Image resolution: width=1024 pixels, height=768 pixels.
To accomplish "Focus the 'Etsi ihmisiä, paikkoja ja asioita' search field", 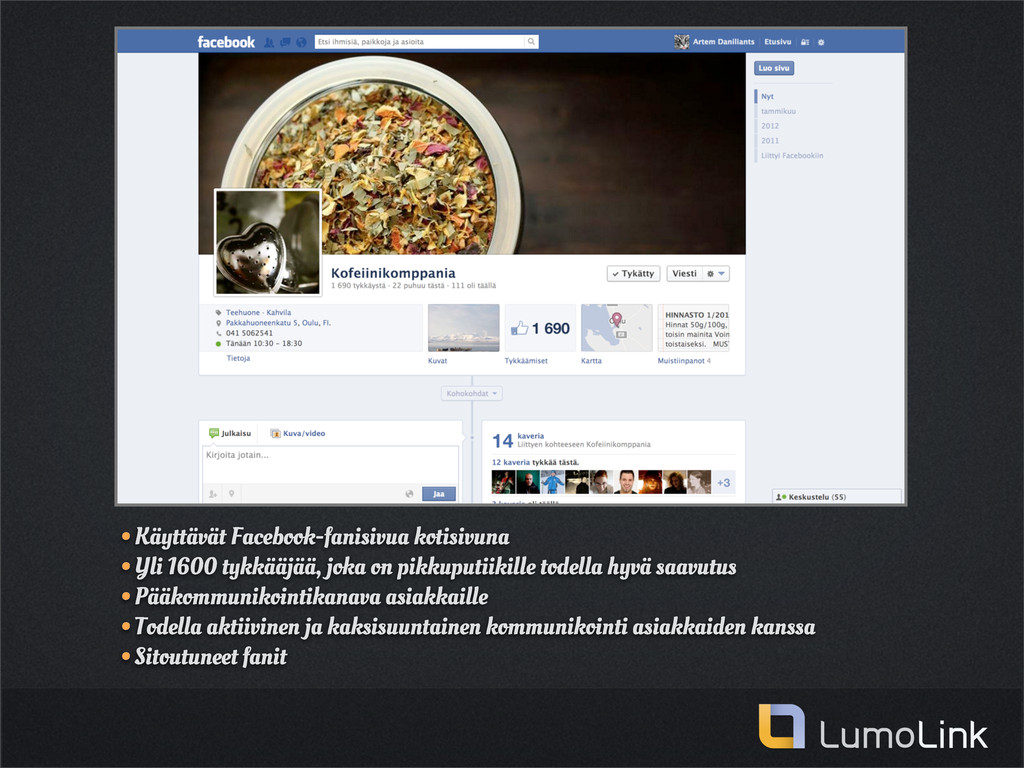I will (420, 42).
